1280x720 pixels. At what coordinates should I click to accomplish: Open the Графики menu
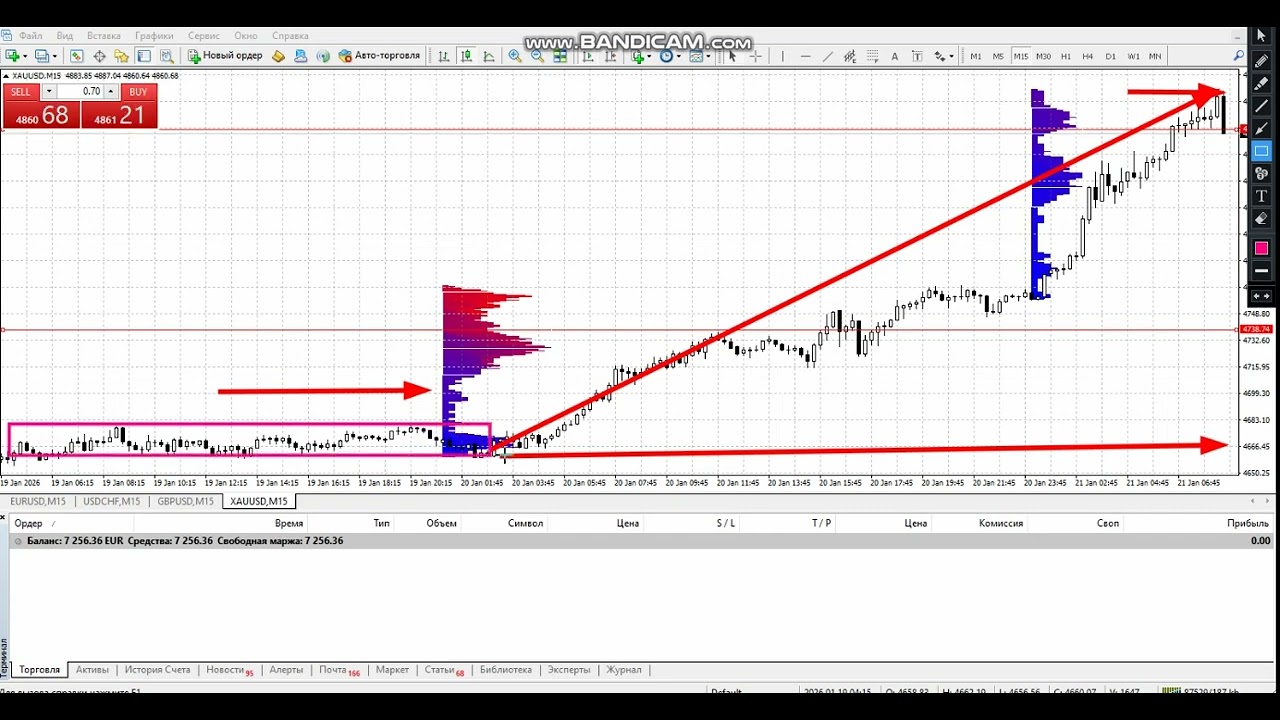154,35
